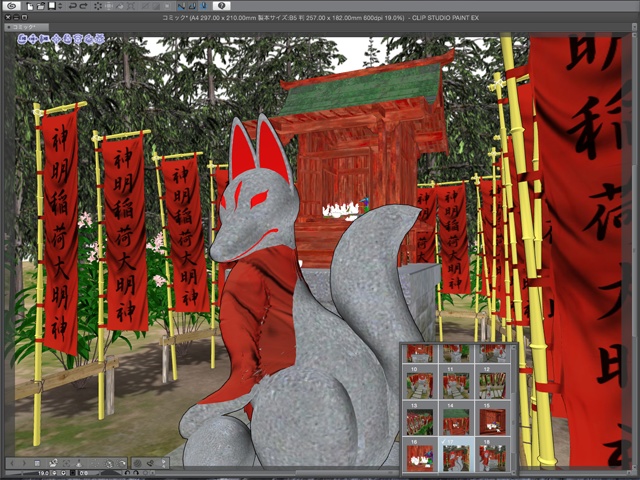This screenshot has height=480, width=640.
Task: Save the document using the save icon
Action: 52,6
